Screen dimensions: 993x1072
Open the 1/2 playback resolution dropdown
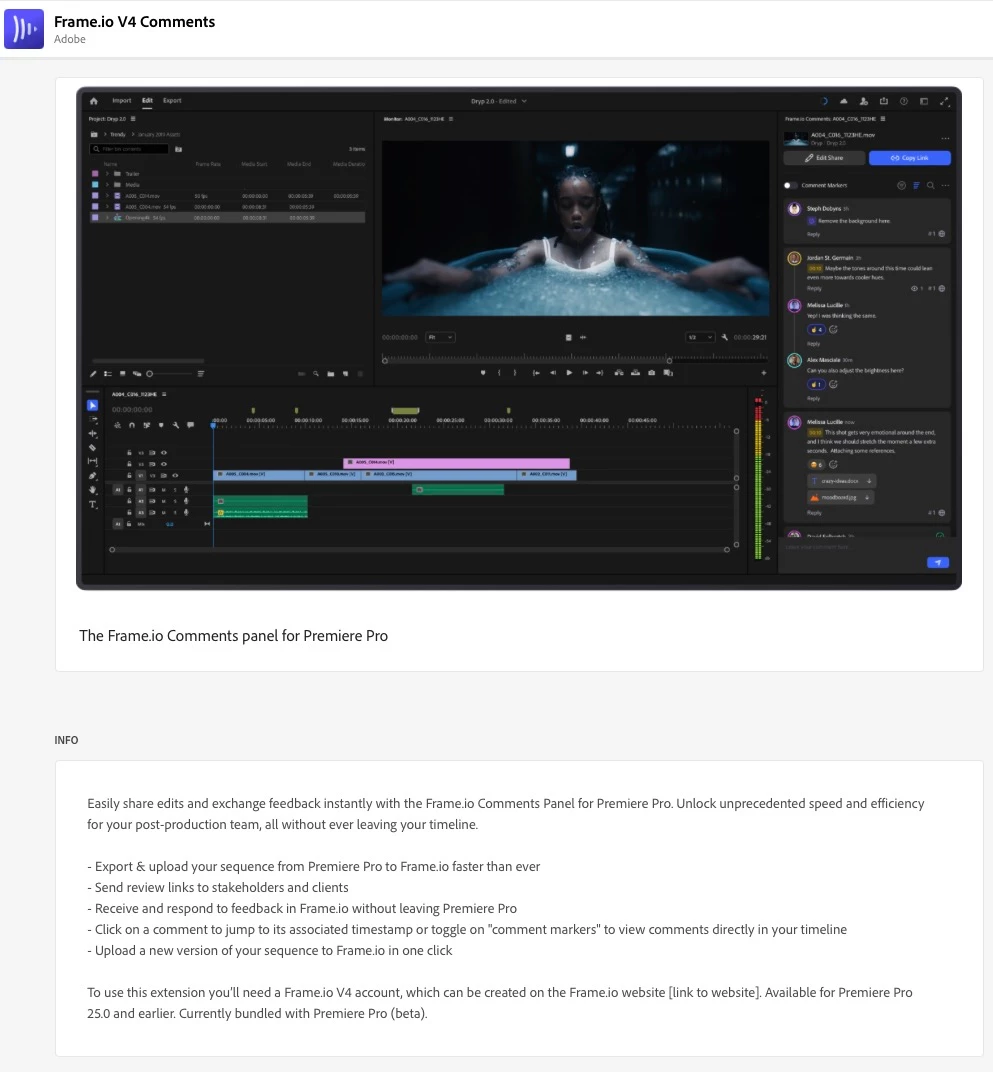pyautogui.click(x=700, y=337)
